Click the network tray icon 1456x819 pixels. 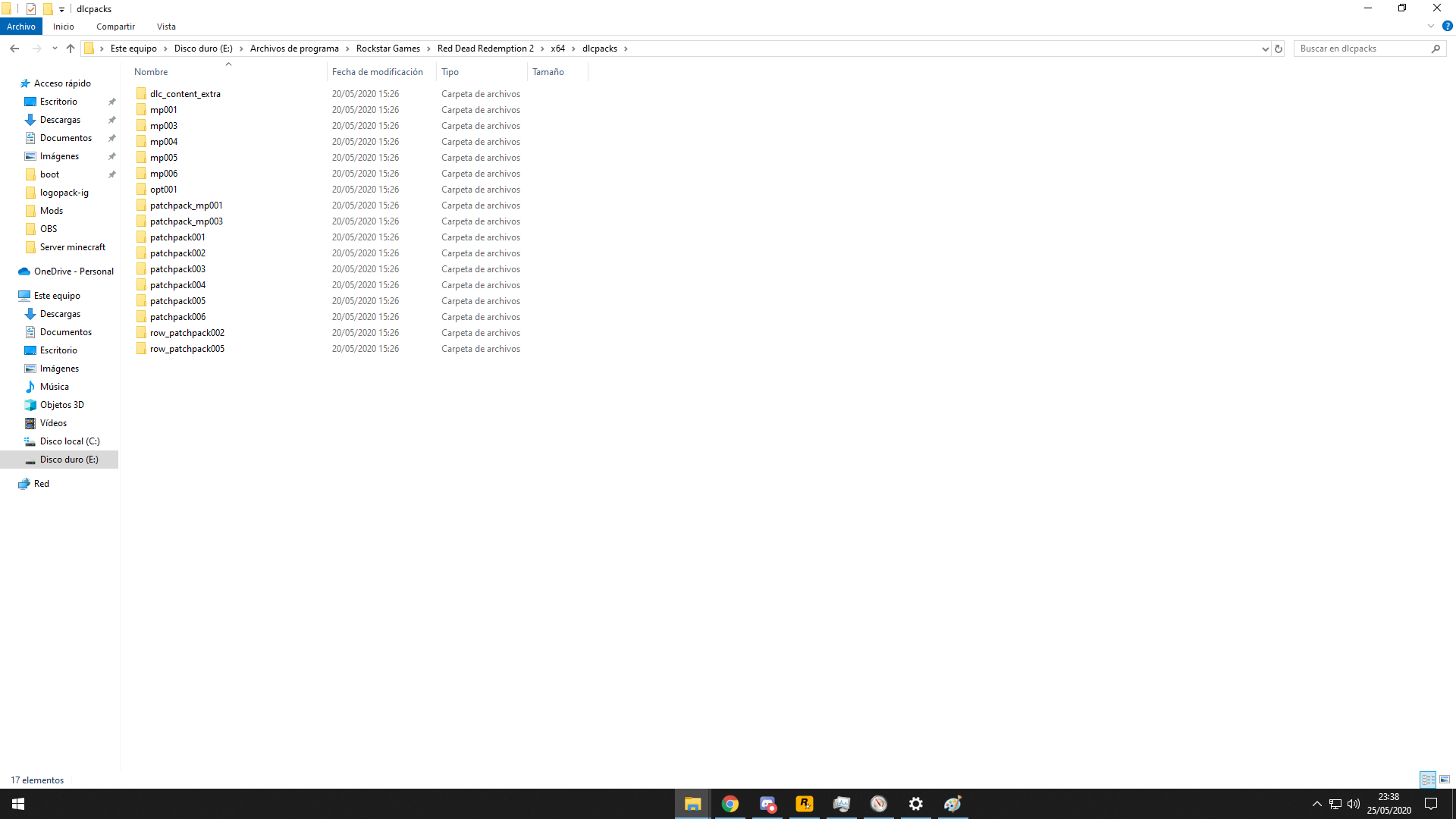[1335, 804]
